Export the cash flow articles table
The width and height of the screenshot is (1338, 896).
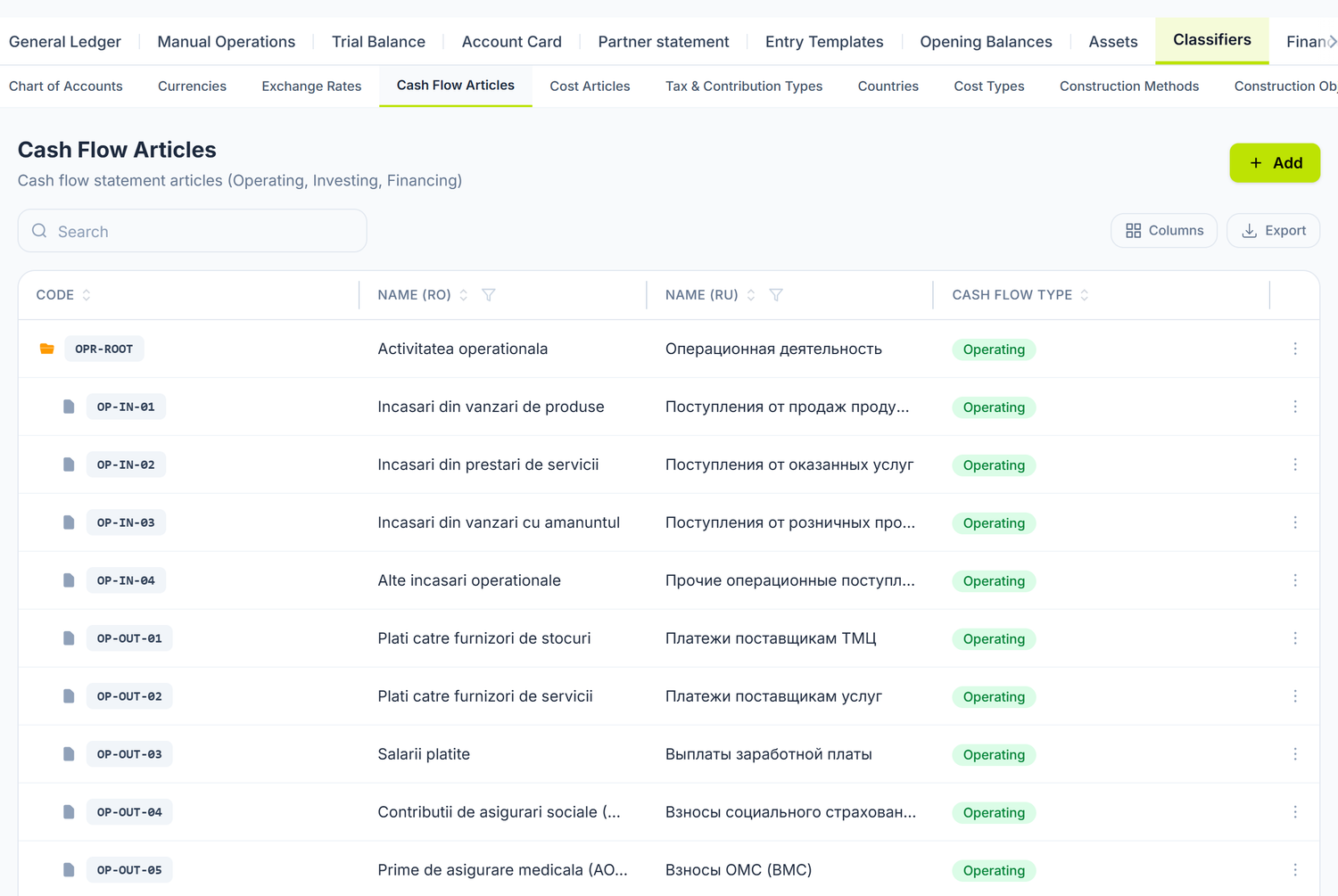[x=1273, y=231]
